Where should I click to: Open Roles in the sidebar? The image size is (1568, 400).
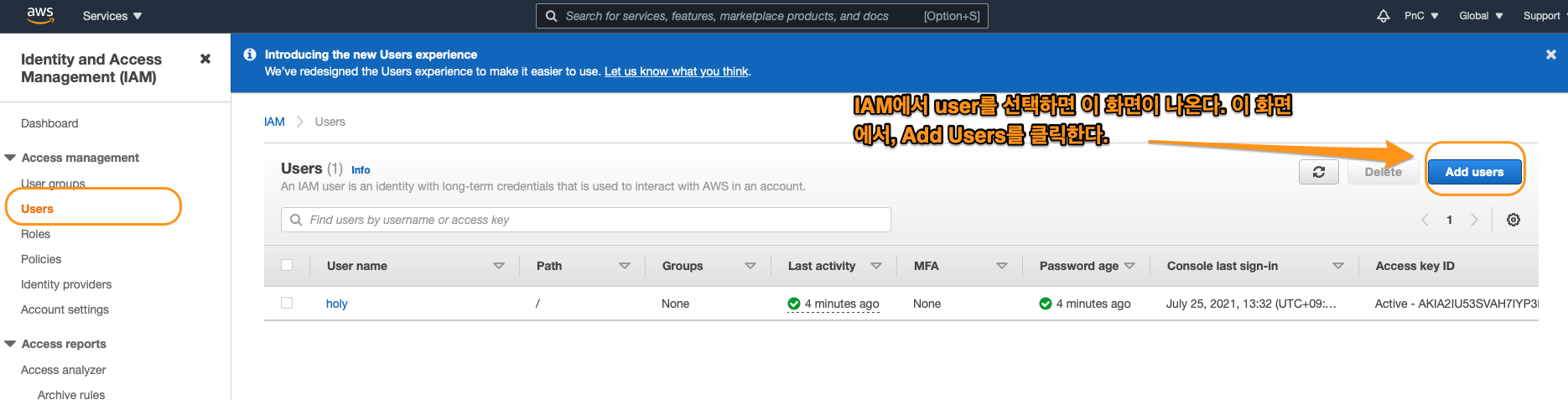[x=35, y=234]
